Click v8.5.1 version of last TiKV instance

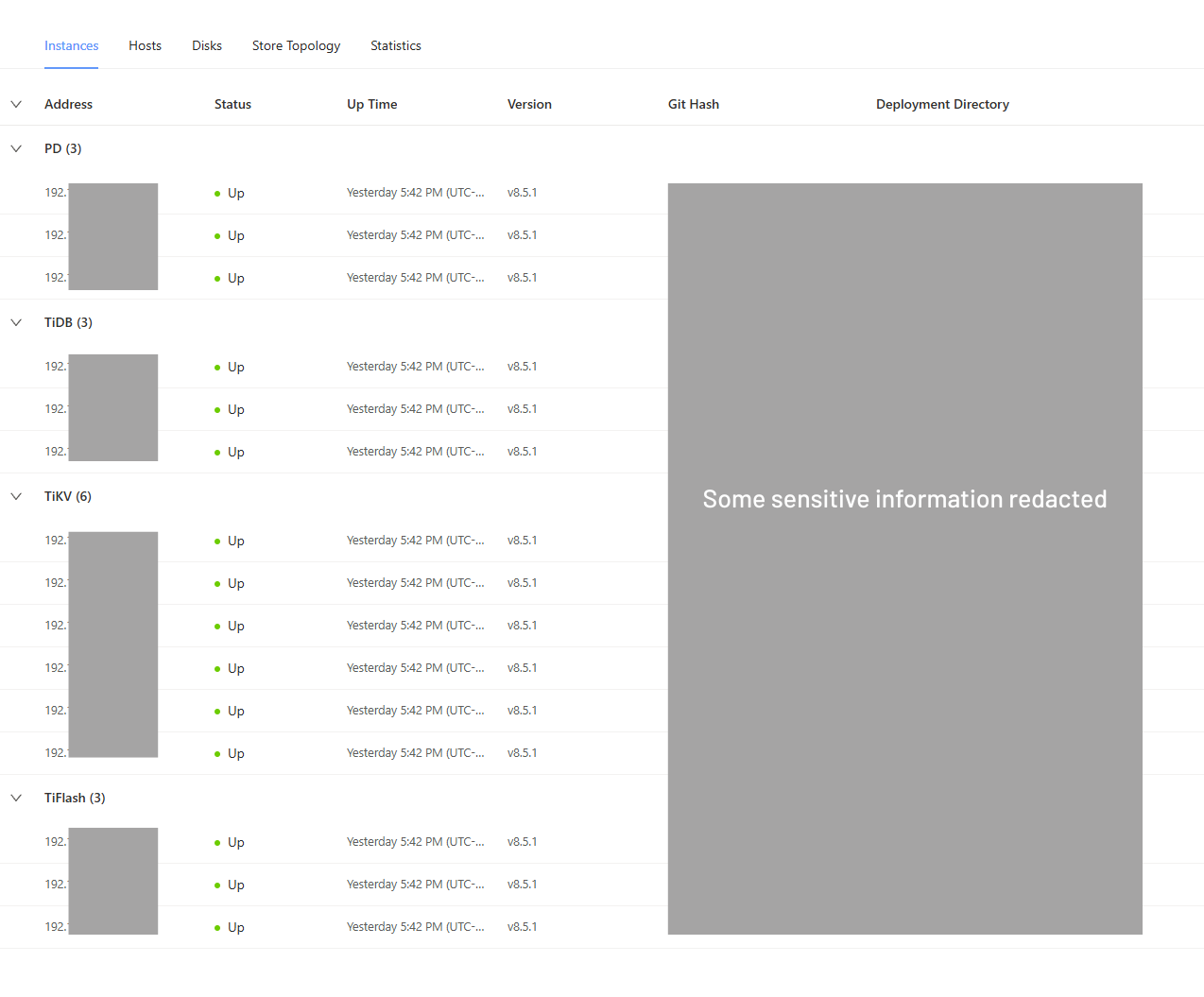522,753
